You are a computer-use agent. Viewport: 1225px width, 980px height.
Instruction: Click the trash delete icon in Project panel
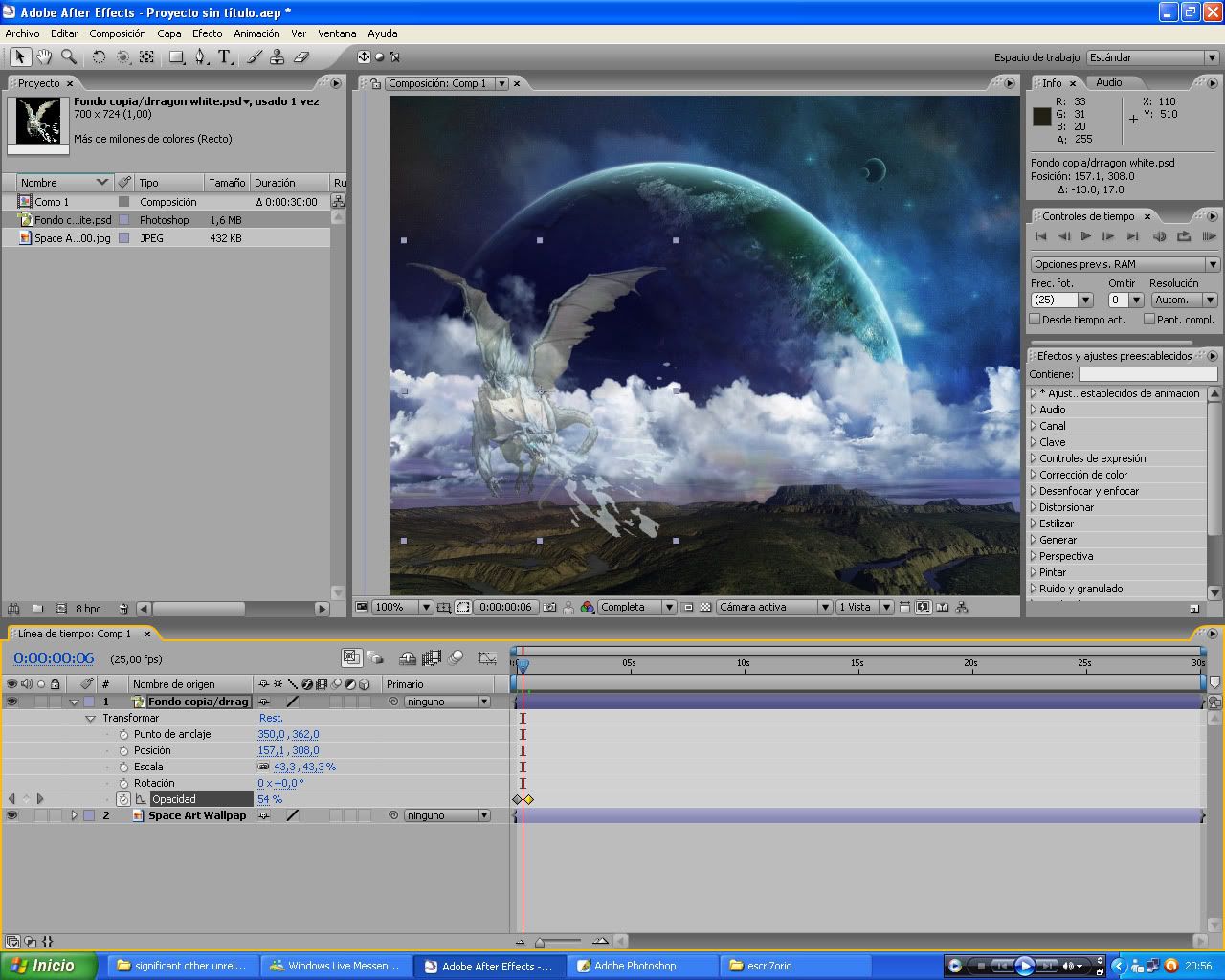coord(123,609)
